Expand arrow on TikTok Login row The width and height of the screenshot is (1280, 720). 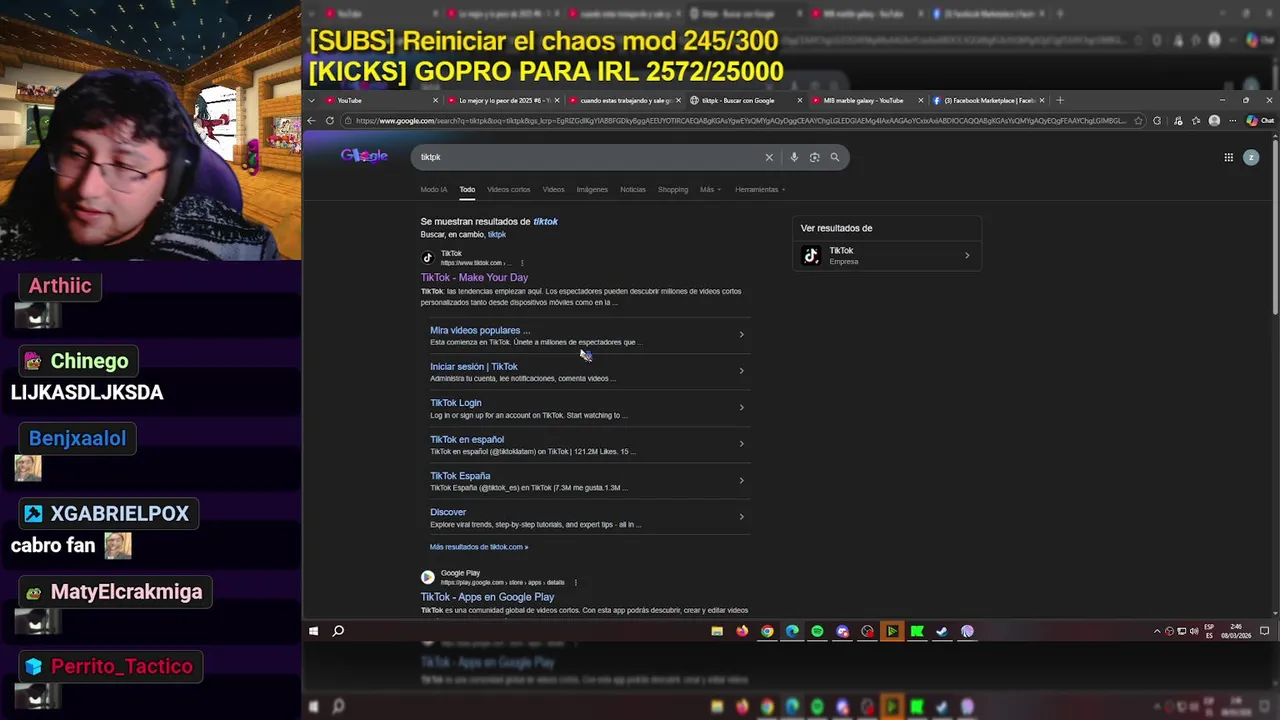741,407
